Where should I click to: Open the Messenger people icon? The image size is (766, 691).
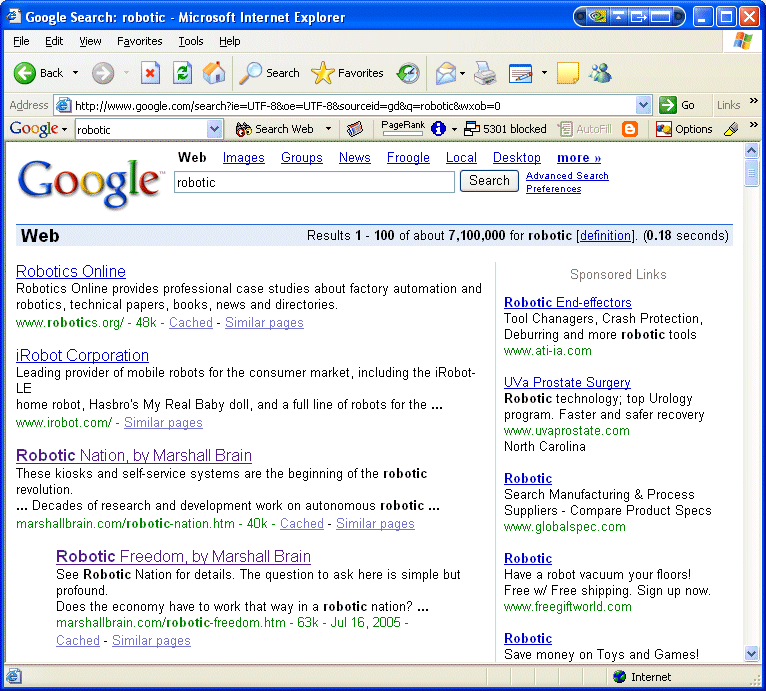click(x=600, y=73)
